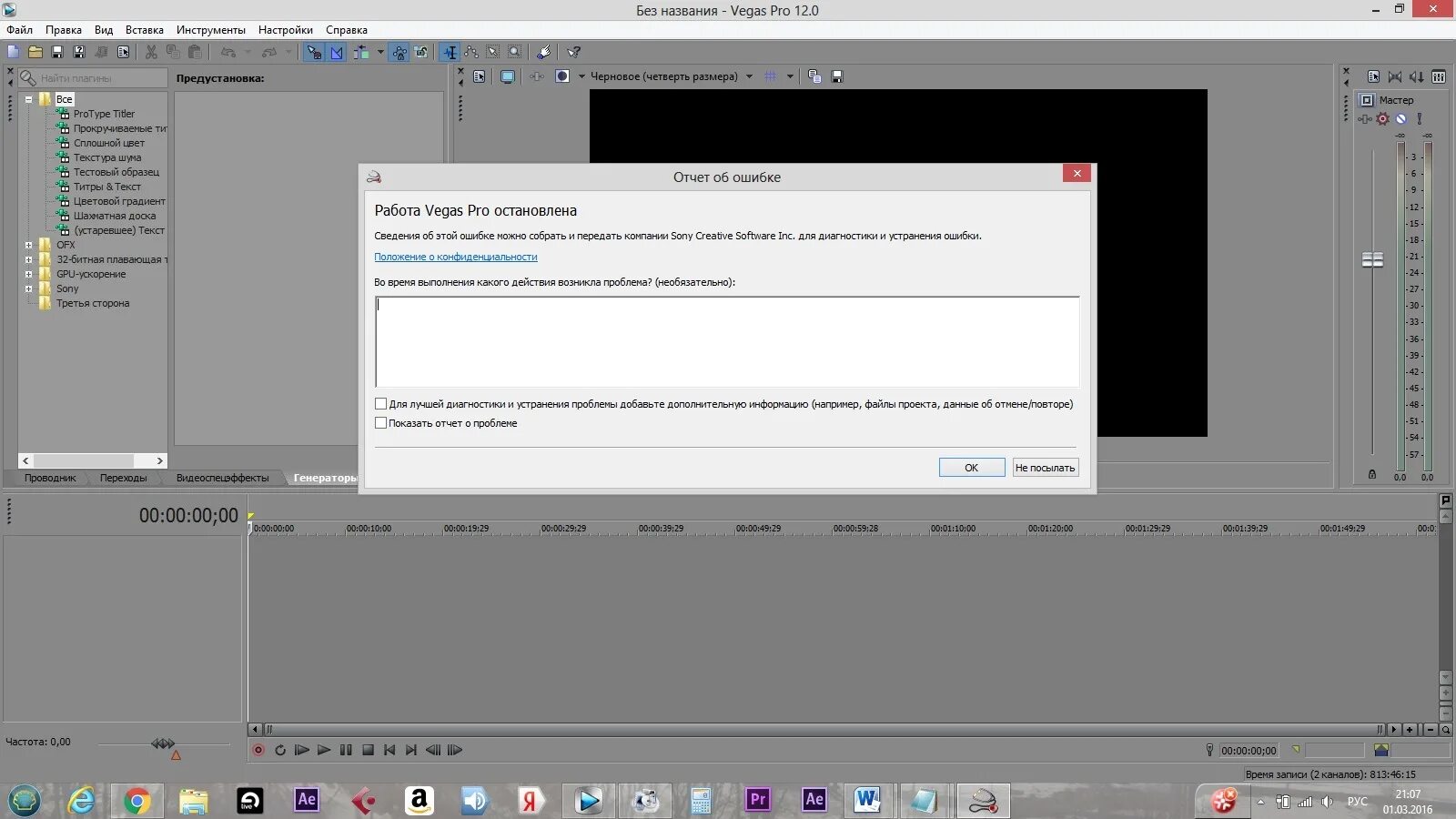Open the 'Положение о конфиденциальности' link
The width and height of the screenshot is (1456, 819).
point(456,257)
